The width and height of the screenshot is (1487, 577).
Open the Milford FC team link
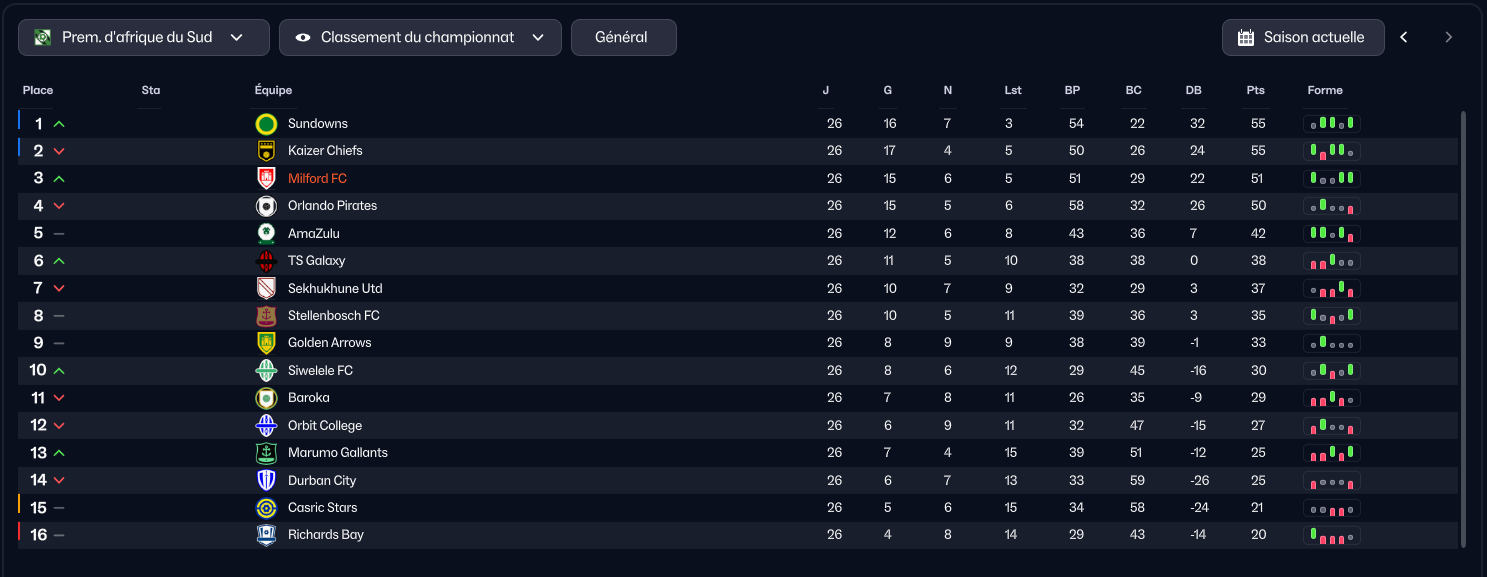[x=317, y=179]
